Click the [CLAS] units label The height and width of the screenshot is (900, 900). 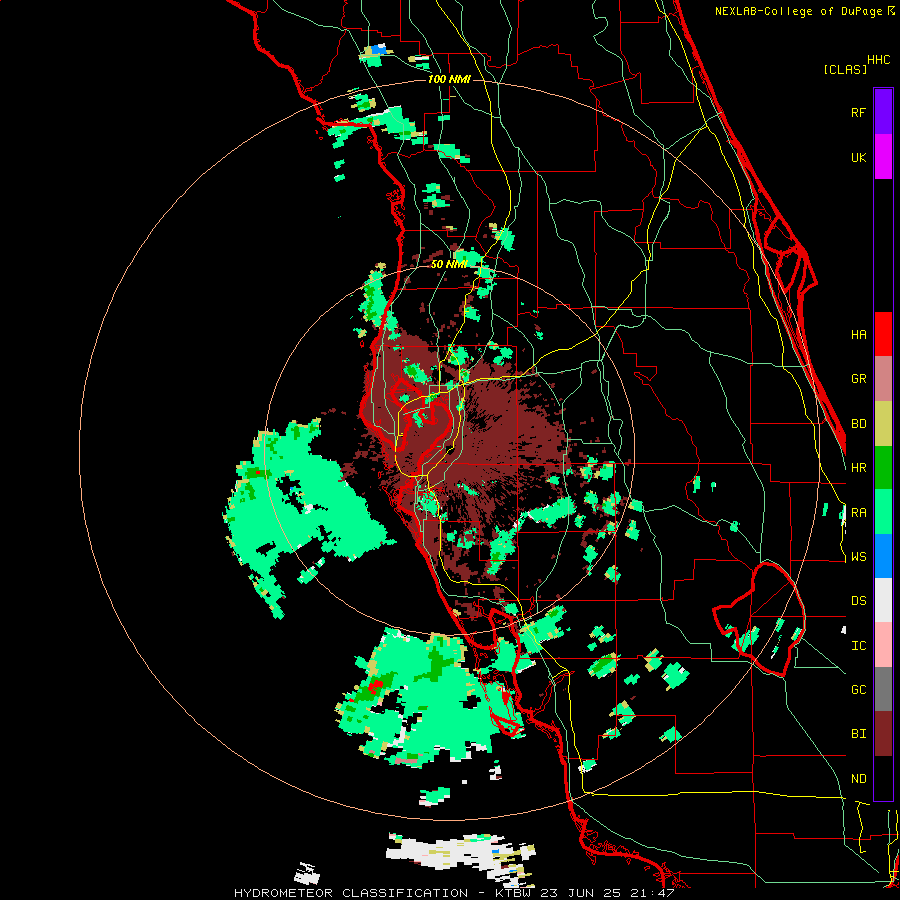point(845,69)
